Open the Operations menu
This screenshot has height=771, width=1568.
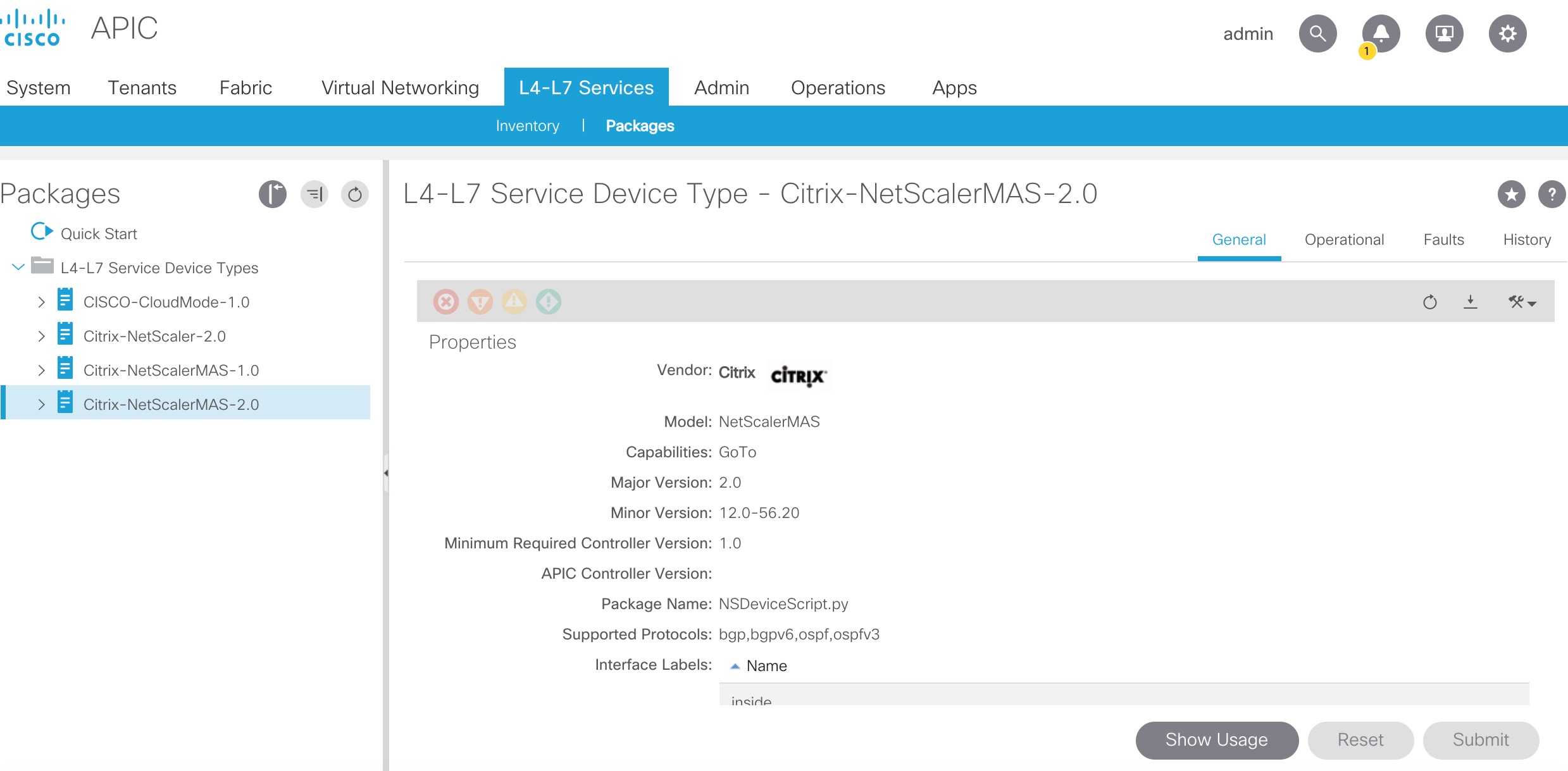[x=838, y=87]
